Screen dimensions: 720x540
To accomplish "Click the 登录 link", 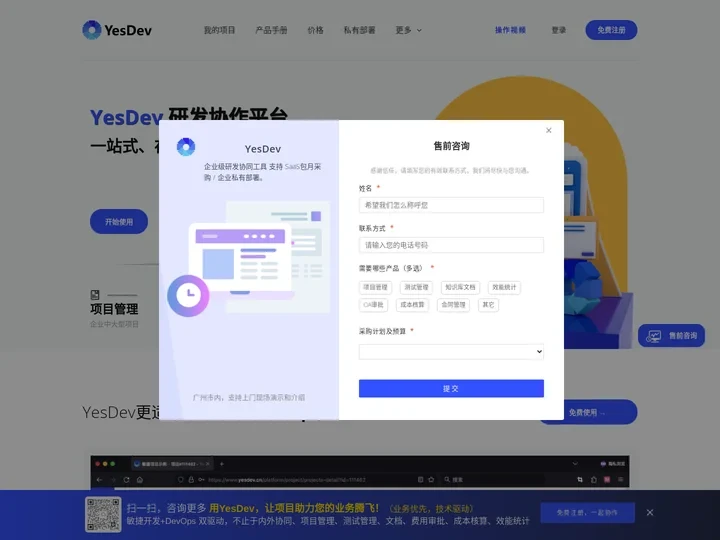I will click(558, 30).
